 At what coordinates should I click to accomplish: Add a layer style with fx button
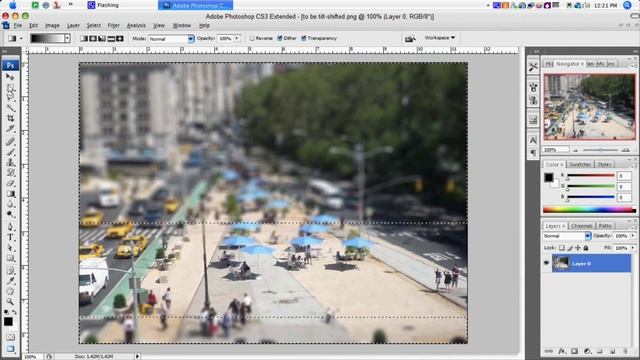562,351
